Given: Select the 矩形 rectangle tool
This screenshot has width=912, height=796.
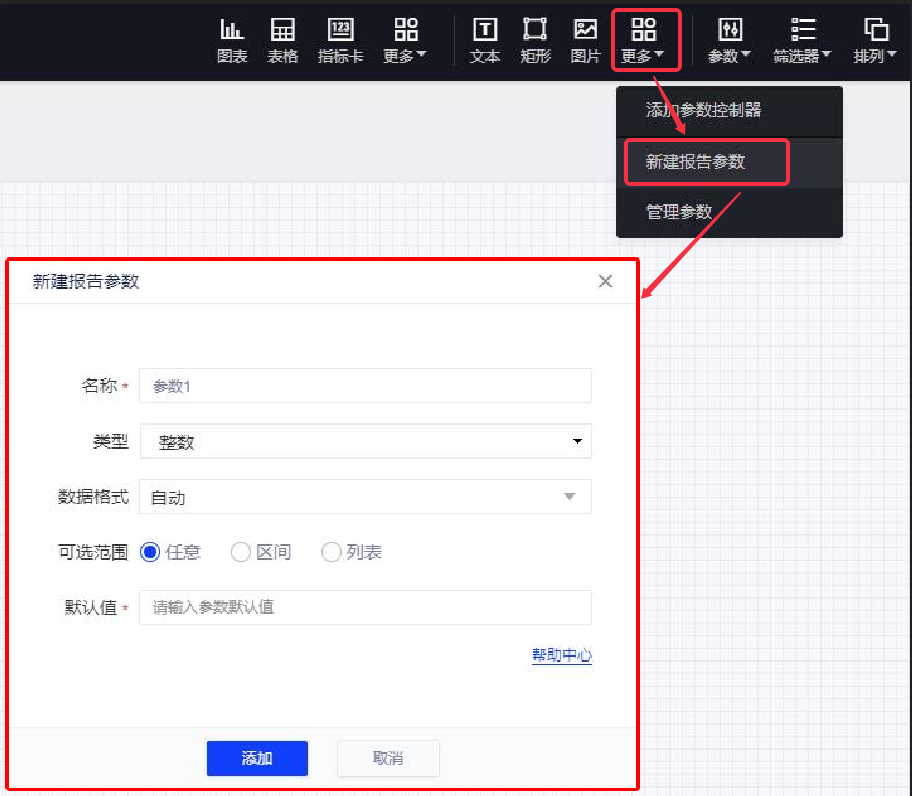Looking at the screenshot, I should coord(535,41).
